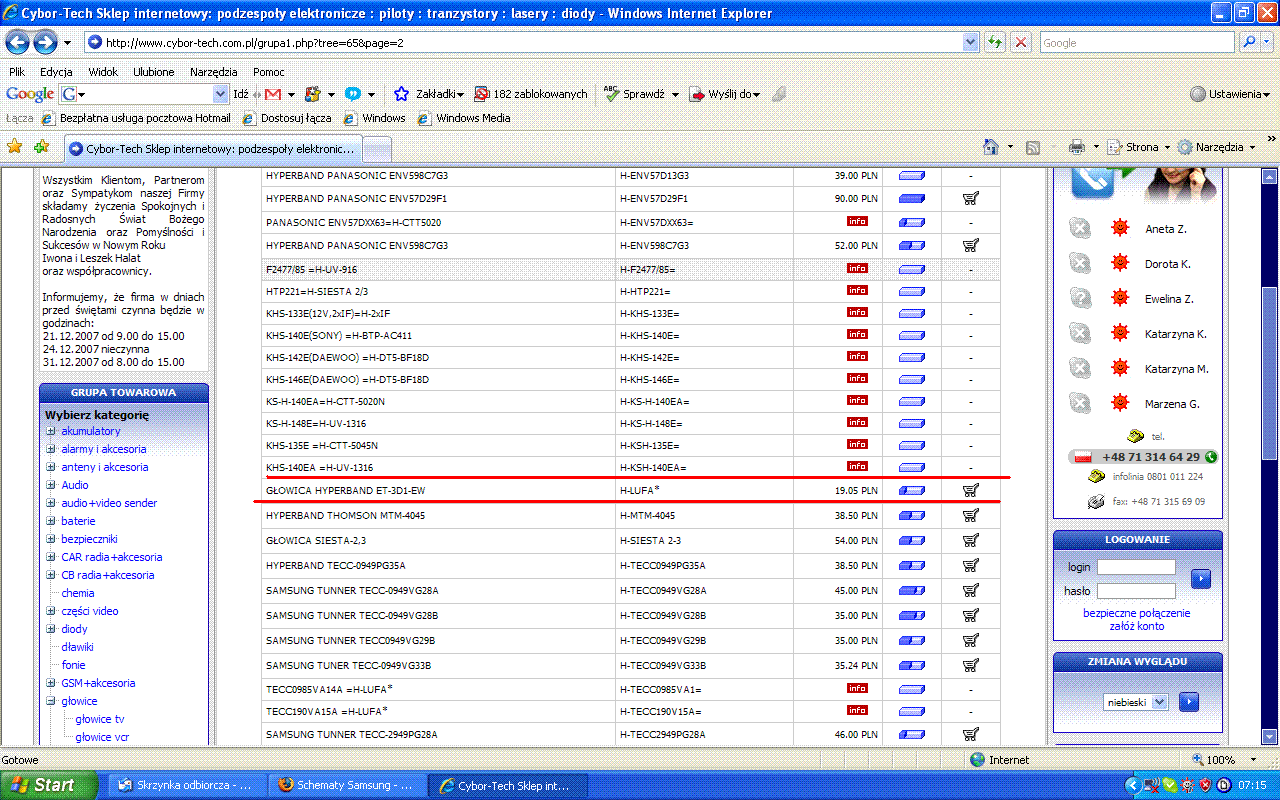Open the Windows Media links bar item
Image resolution: width=1280 pixels, height=800 pixels.
coord(464,118)
